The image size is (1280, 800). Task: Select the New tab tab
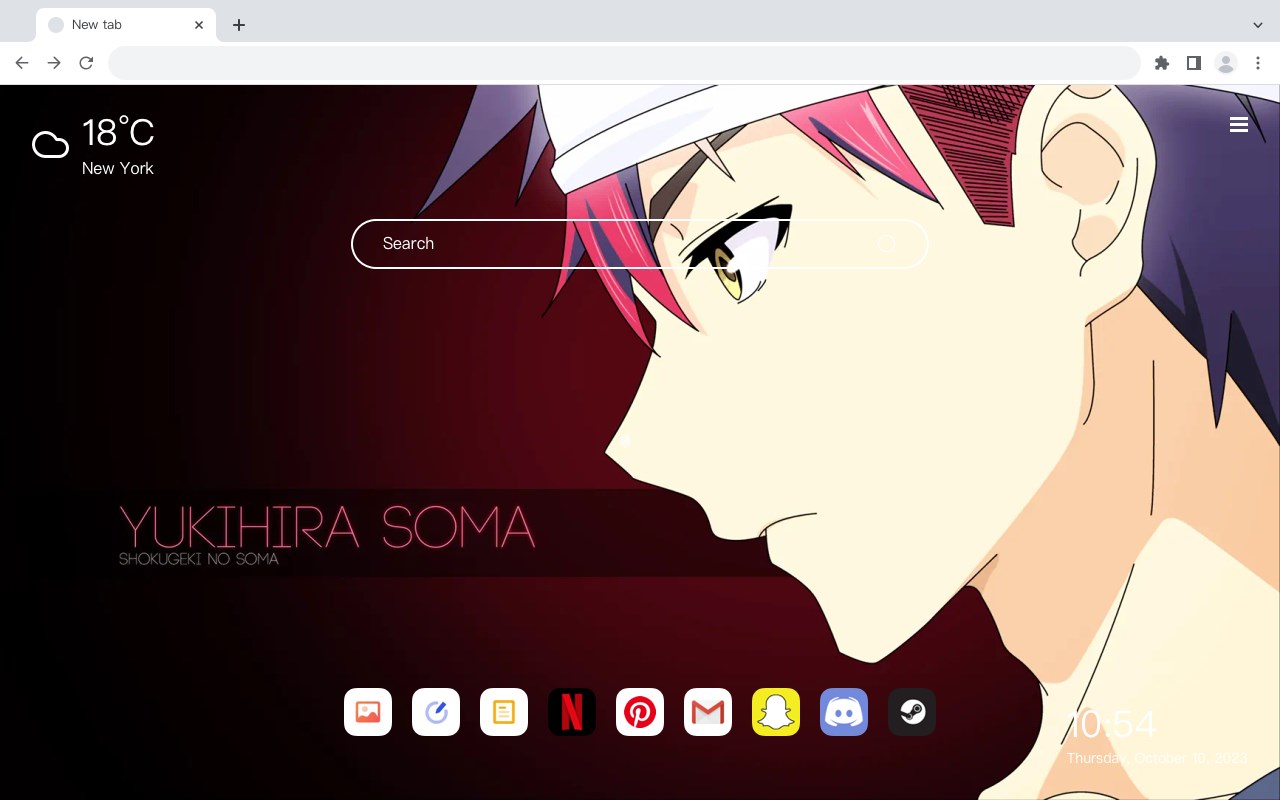coord(126,25)
